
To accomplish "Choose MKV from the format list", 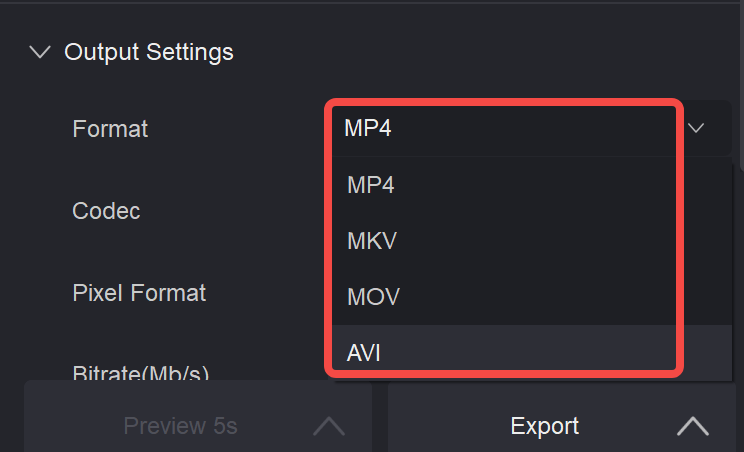I will tap(504, 240).
